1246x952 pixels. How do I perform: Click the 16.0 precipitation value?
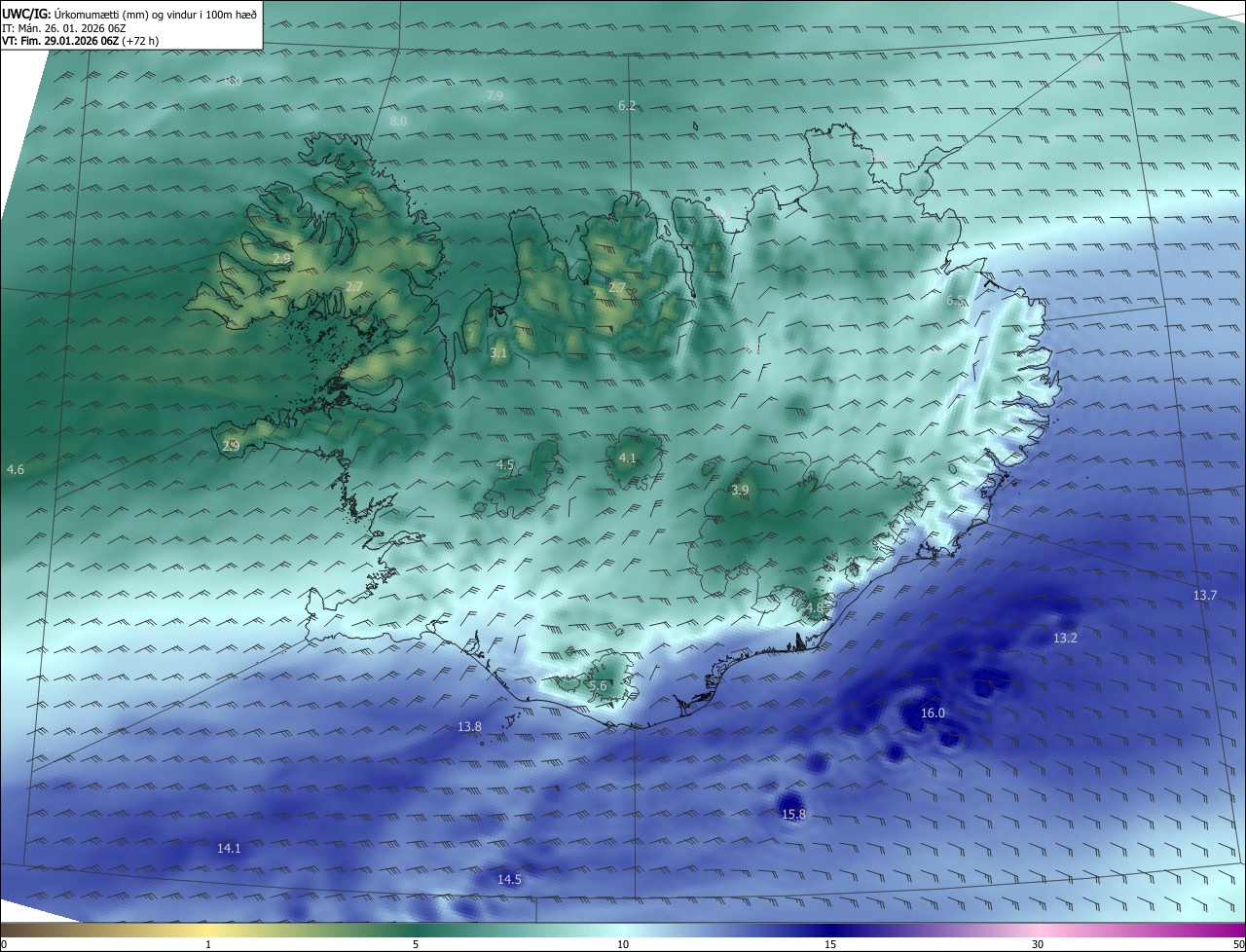pos(933,713)
